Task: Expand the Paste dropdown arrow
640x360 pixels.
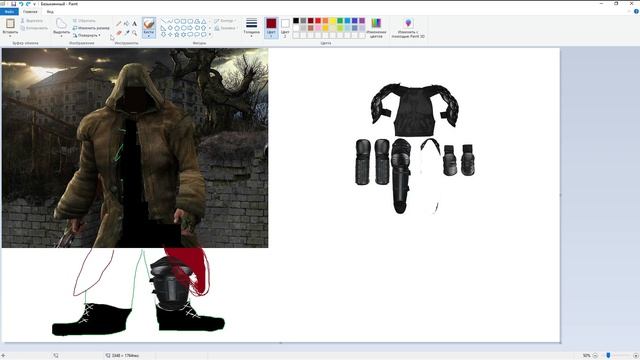Action: pos(10,36)
